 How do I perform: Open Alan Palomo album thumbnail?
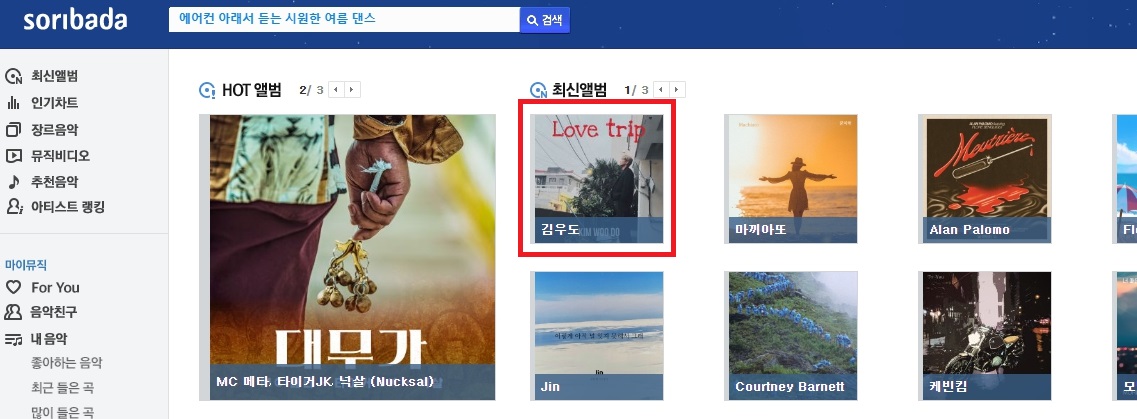[x=985, y=179]
